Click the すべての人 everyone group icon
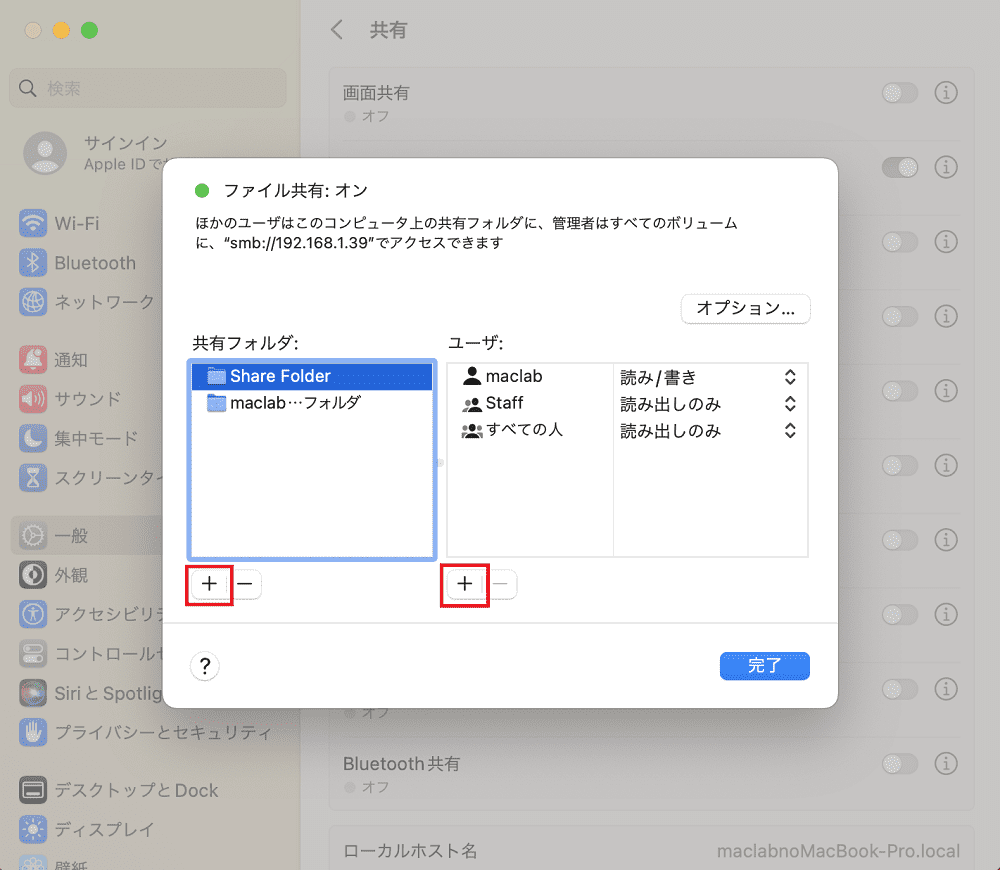 (472, 431)
